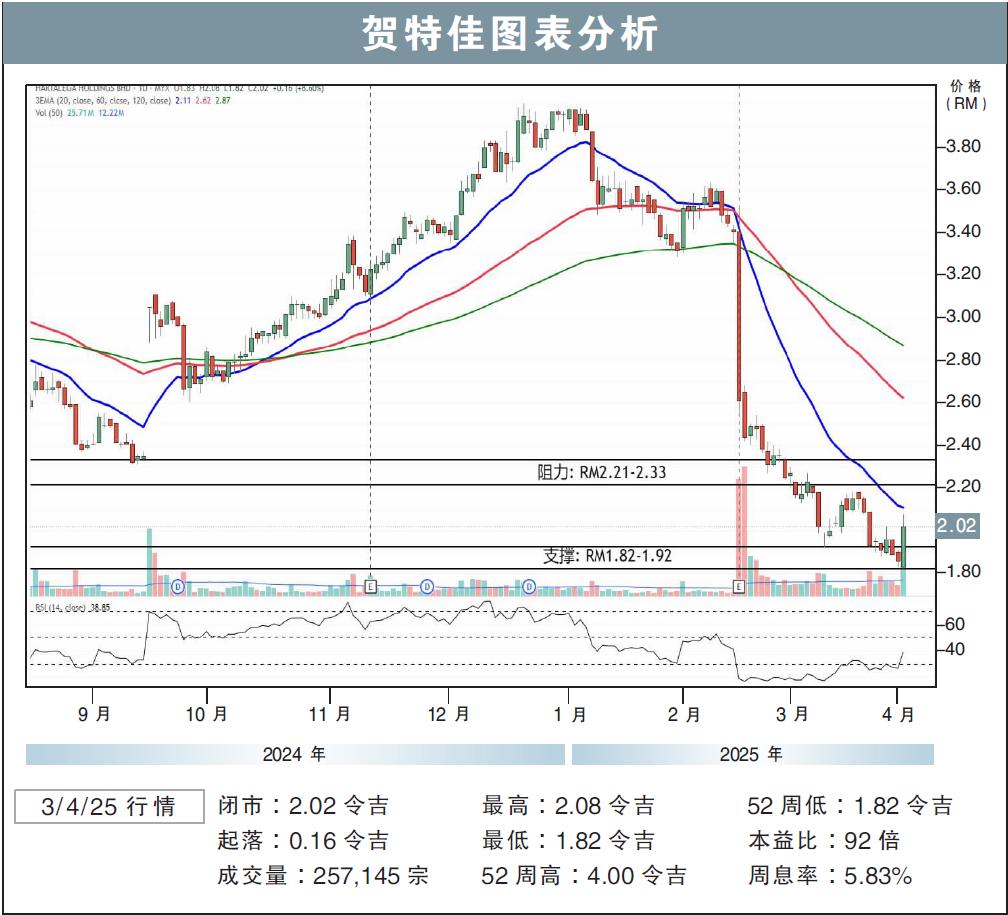Click the resistance label 阻力: RM2.21-2.33
This screenshot has width=1008, height=915.
coord(602,473)
